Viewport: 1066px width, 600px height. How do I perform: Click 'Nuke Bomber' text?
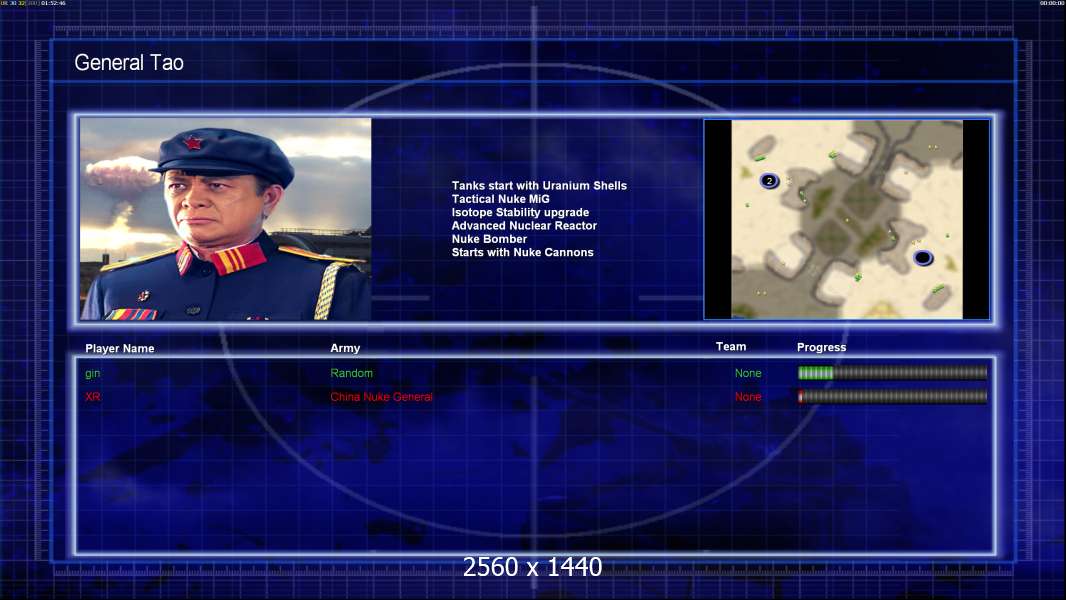489,239
